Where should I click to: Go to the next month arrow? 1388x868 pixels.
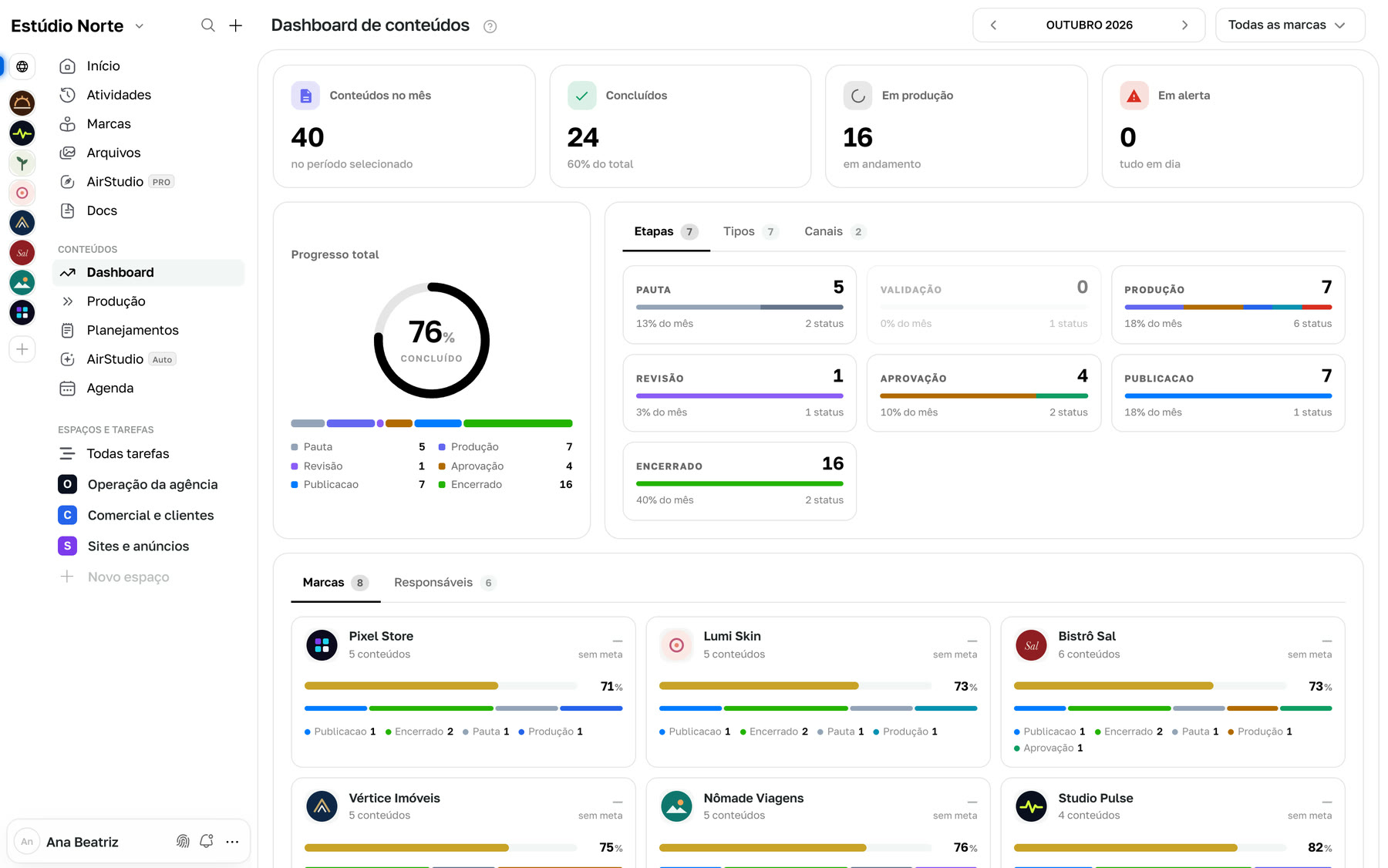[1184, 25]
